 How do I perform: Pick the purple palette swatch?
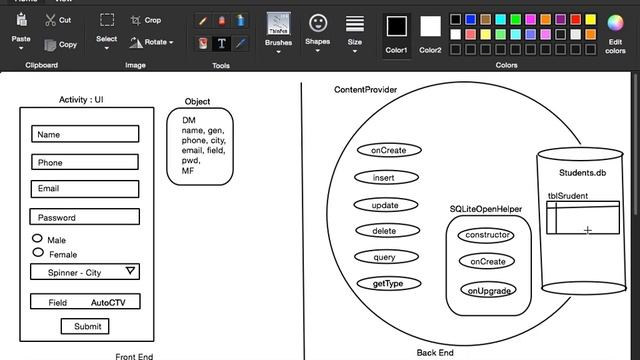(x=560, y=19)
